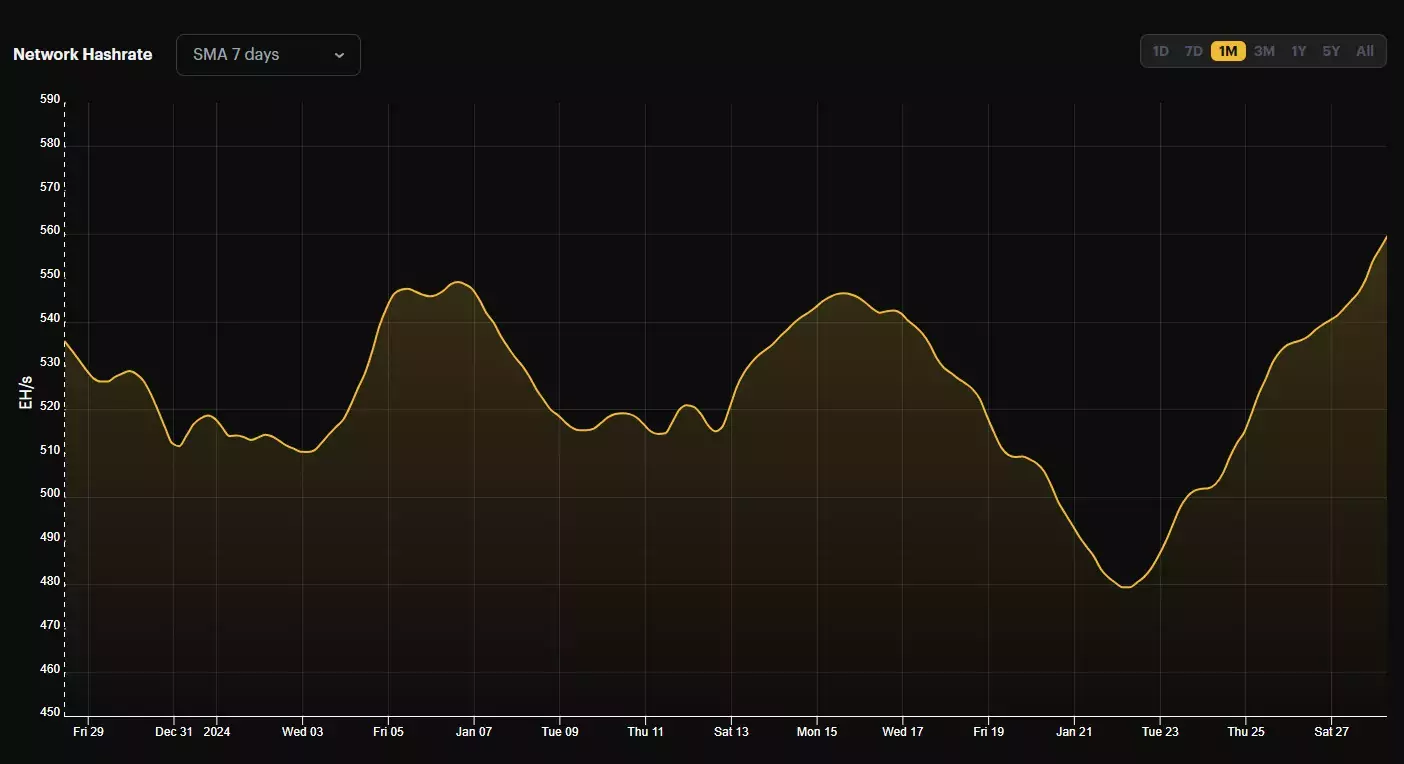Click the 500 y-axis value
Viewport: 1404px width, 764px height.
pos(49,494)
